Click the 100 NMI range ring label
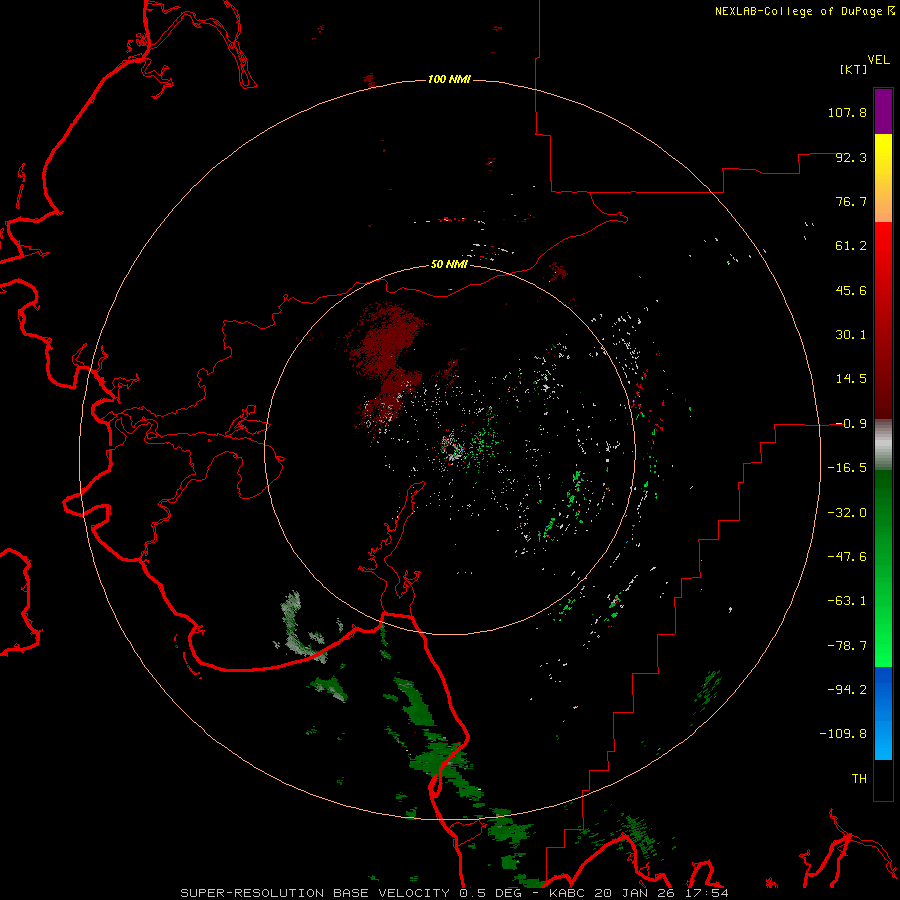Image resolution: width=900 pixels, height=900 pixels. click(x=449, y=79)
